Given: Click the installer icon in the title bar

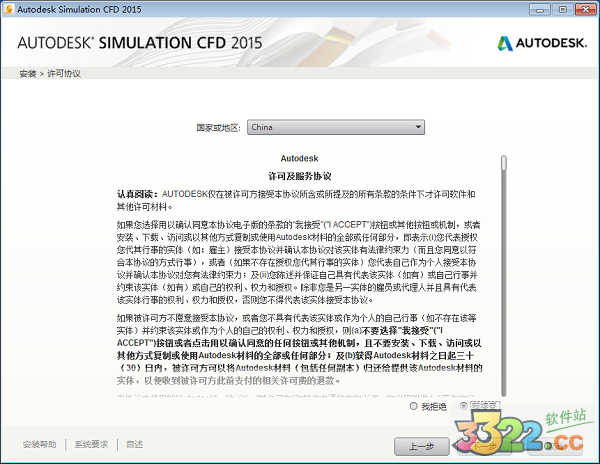Looking at the screenshot, I should tap(10, 9).
